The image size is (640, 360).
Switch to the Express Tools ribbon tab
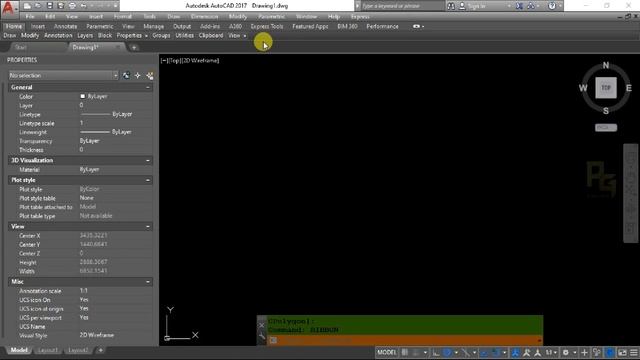[267, 27]
